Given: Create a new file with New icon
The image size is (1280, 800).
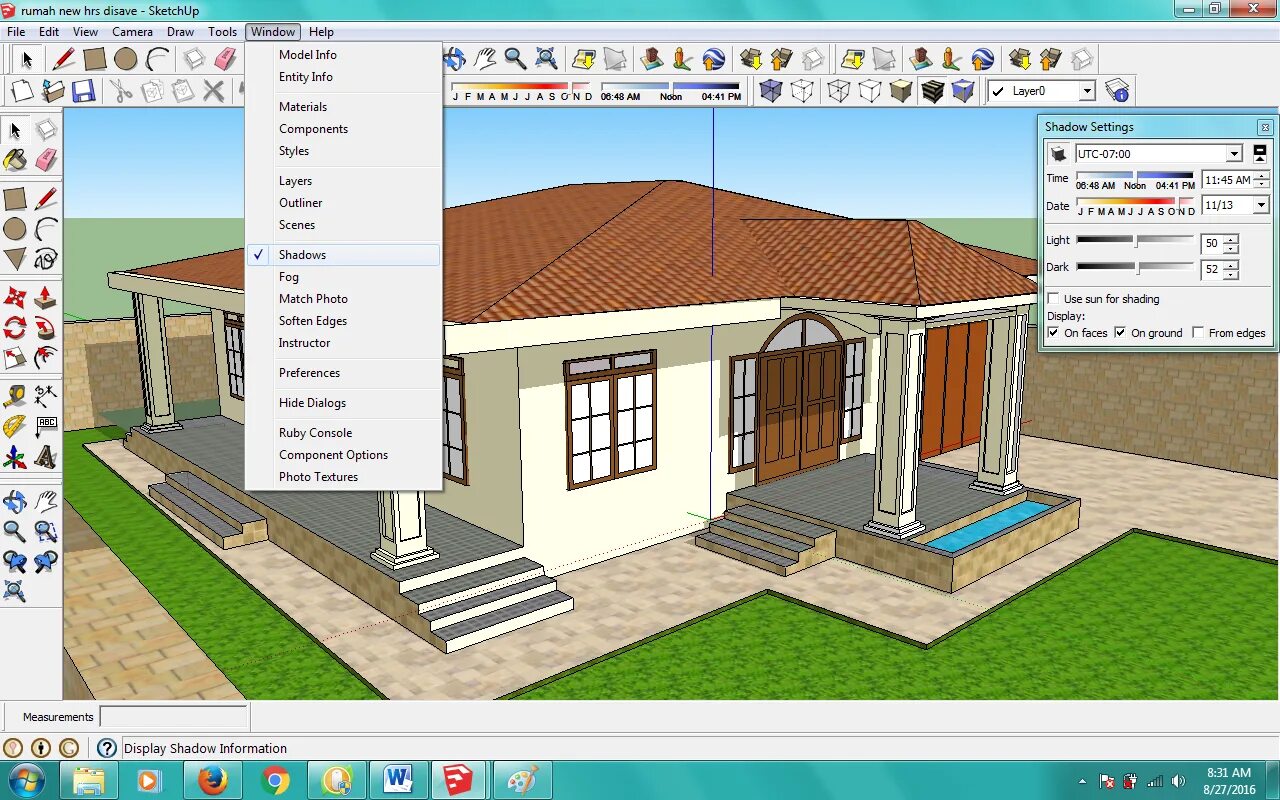Looking at the screenshot, I should coord(22,92).
